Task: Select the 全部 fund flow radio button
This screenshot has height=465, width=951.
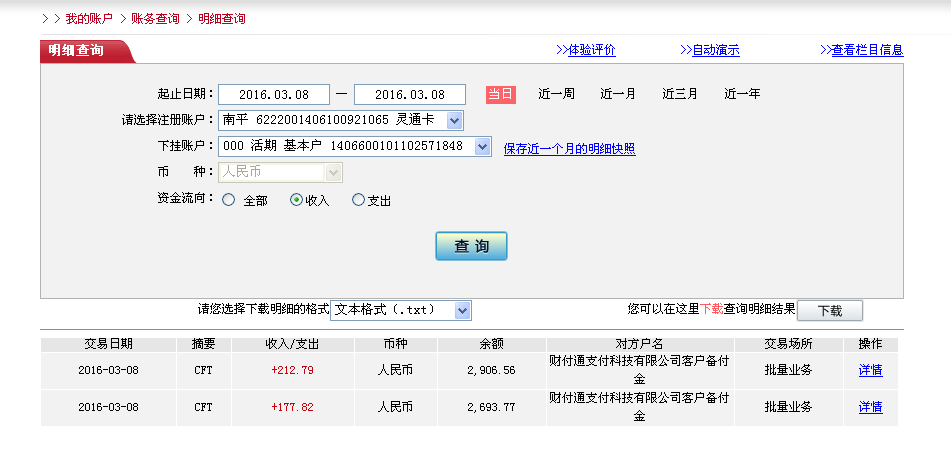Action: coord(229,200)
